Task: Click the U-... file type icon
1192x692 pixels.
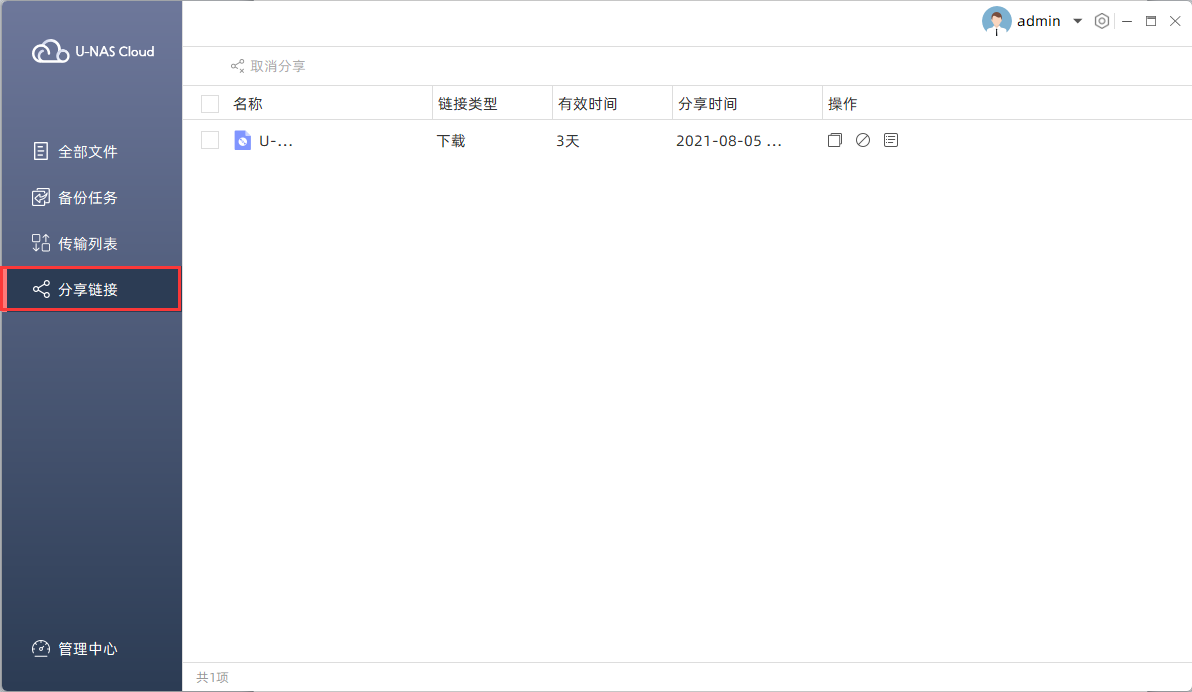Action: click(243, 140)
